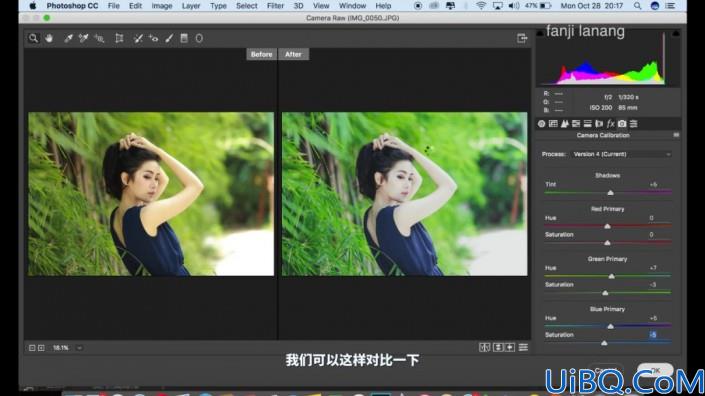This screenshot has width=705, height=396.
Task: Open the Edit menu
Action: 135,6
